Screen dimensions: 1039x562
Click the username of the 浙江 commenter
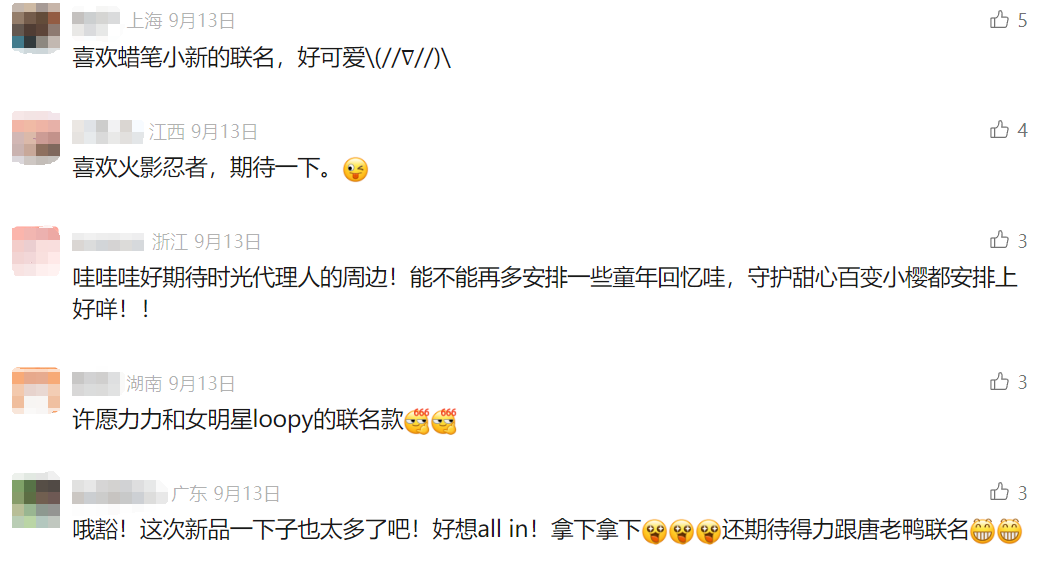pyautogui.click(x=108, y=242)
